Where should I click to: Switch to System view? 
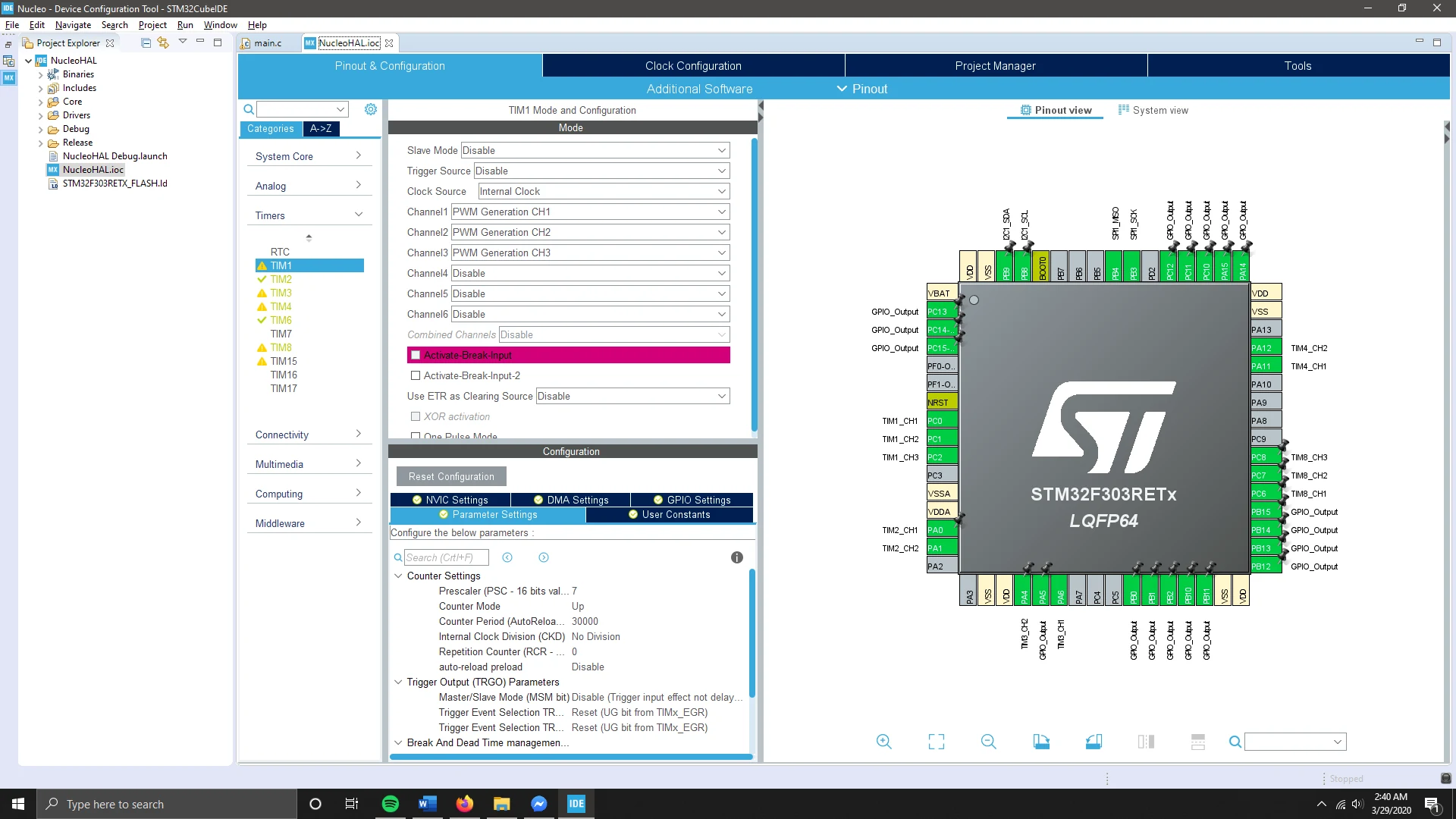tap(1153, 110)
